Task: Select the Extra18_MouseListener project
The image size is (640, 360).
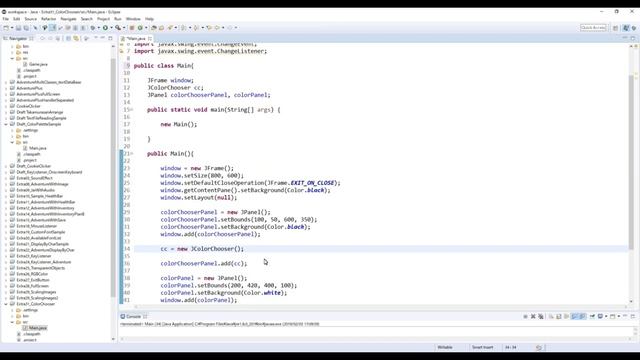Action: [x=37, y=226]
